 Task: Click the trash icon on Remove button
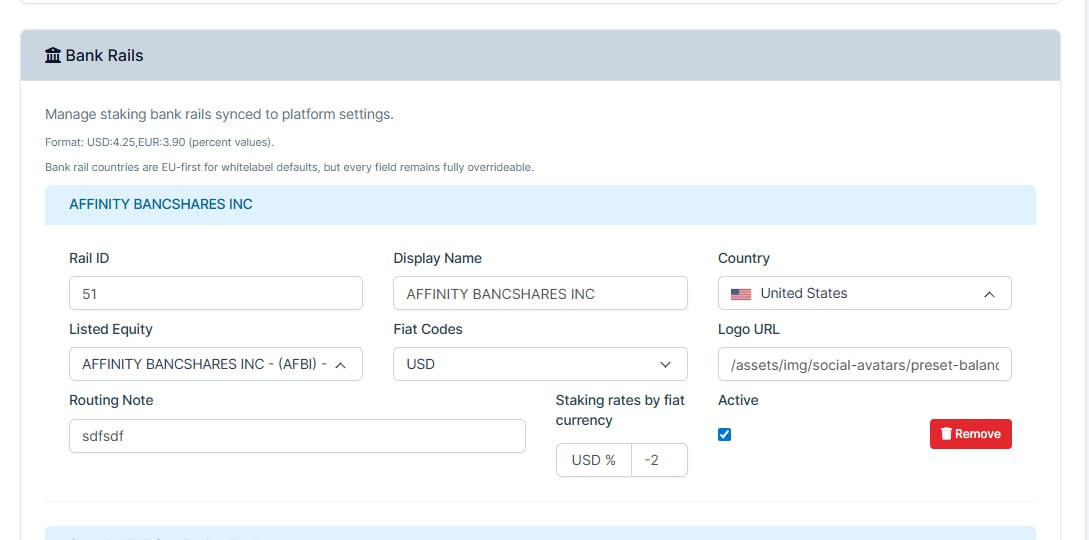[946, 434]
